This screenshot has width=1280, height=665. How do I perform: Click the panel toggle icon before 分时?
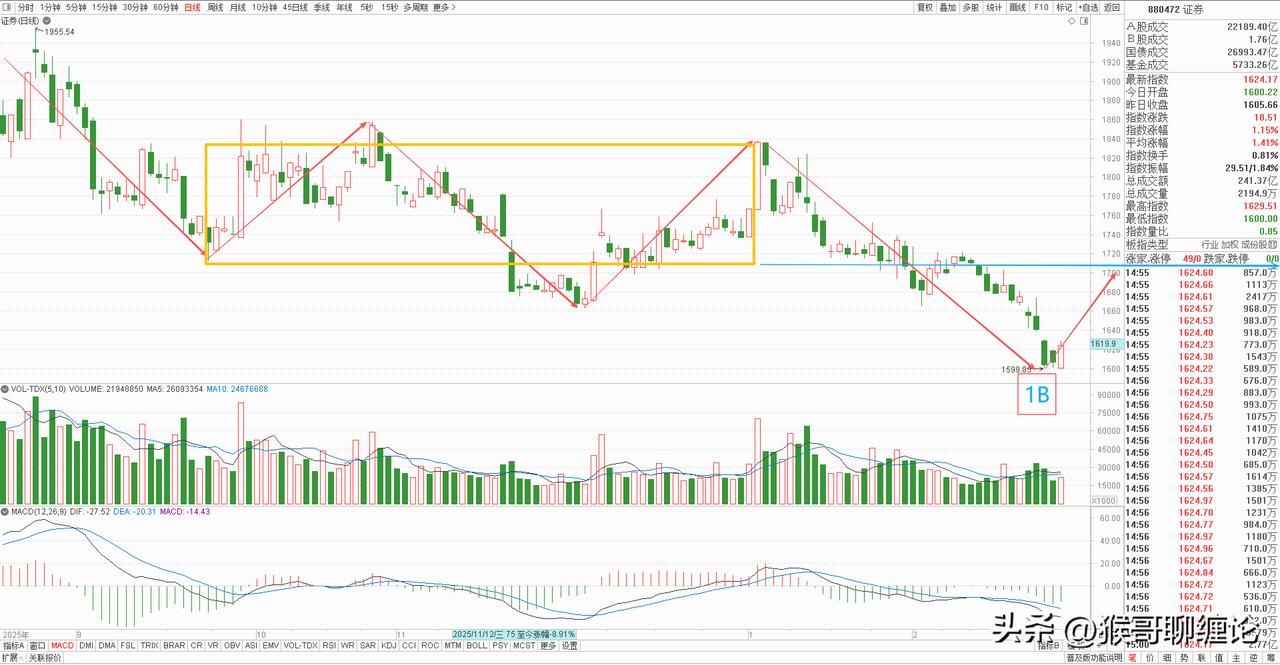coord(8,6)
